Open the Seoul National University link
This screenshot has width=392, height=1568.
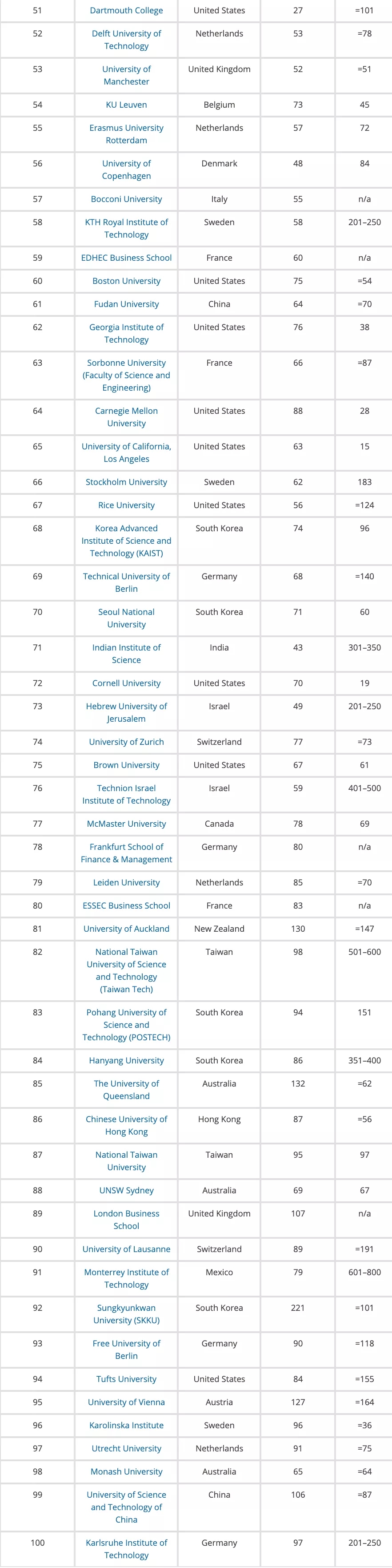[x=126, y=618]
